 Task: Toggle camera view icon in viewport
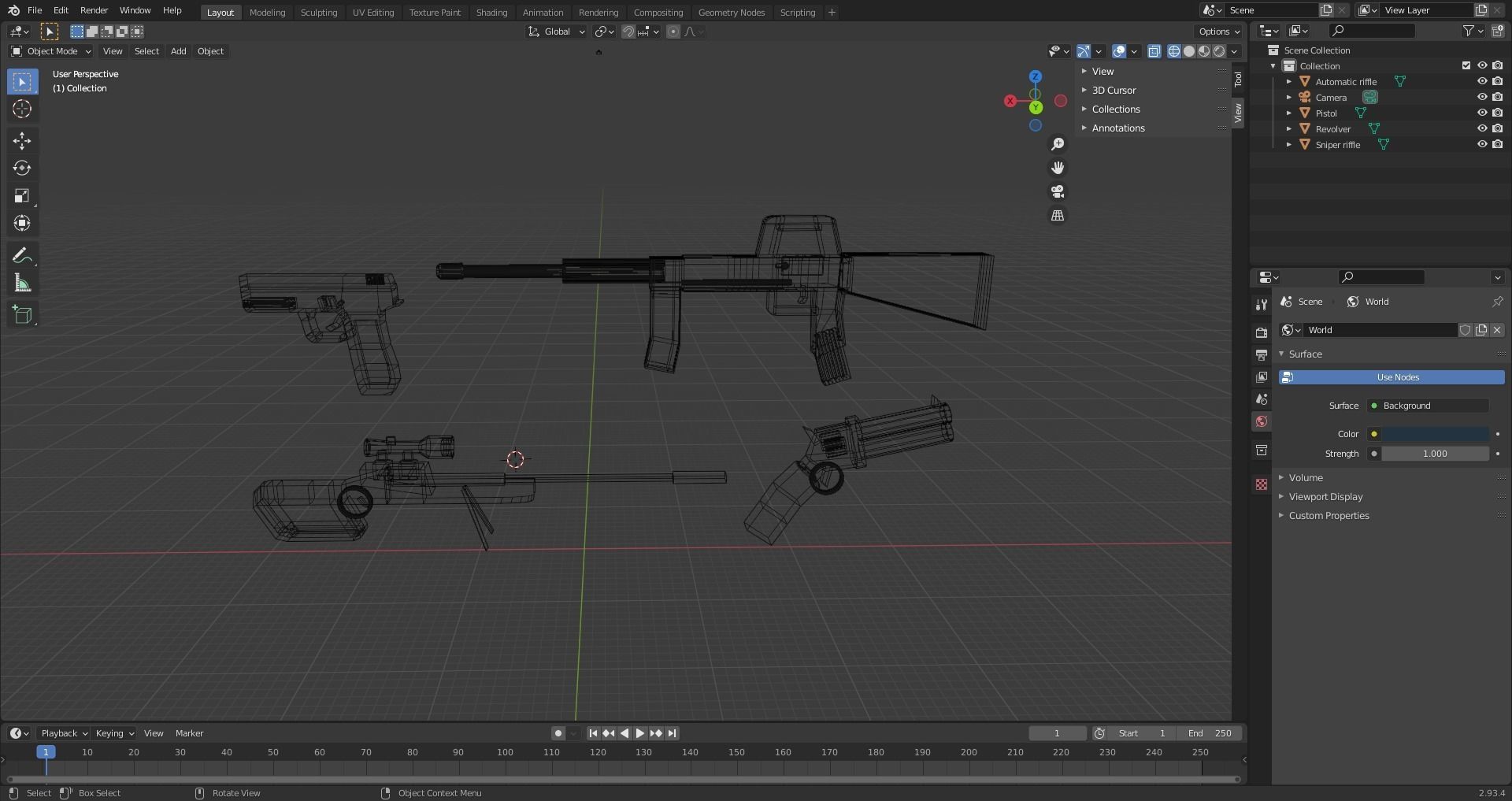click(x=1058, y=191)
